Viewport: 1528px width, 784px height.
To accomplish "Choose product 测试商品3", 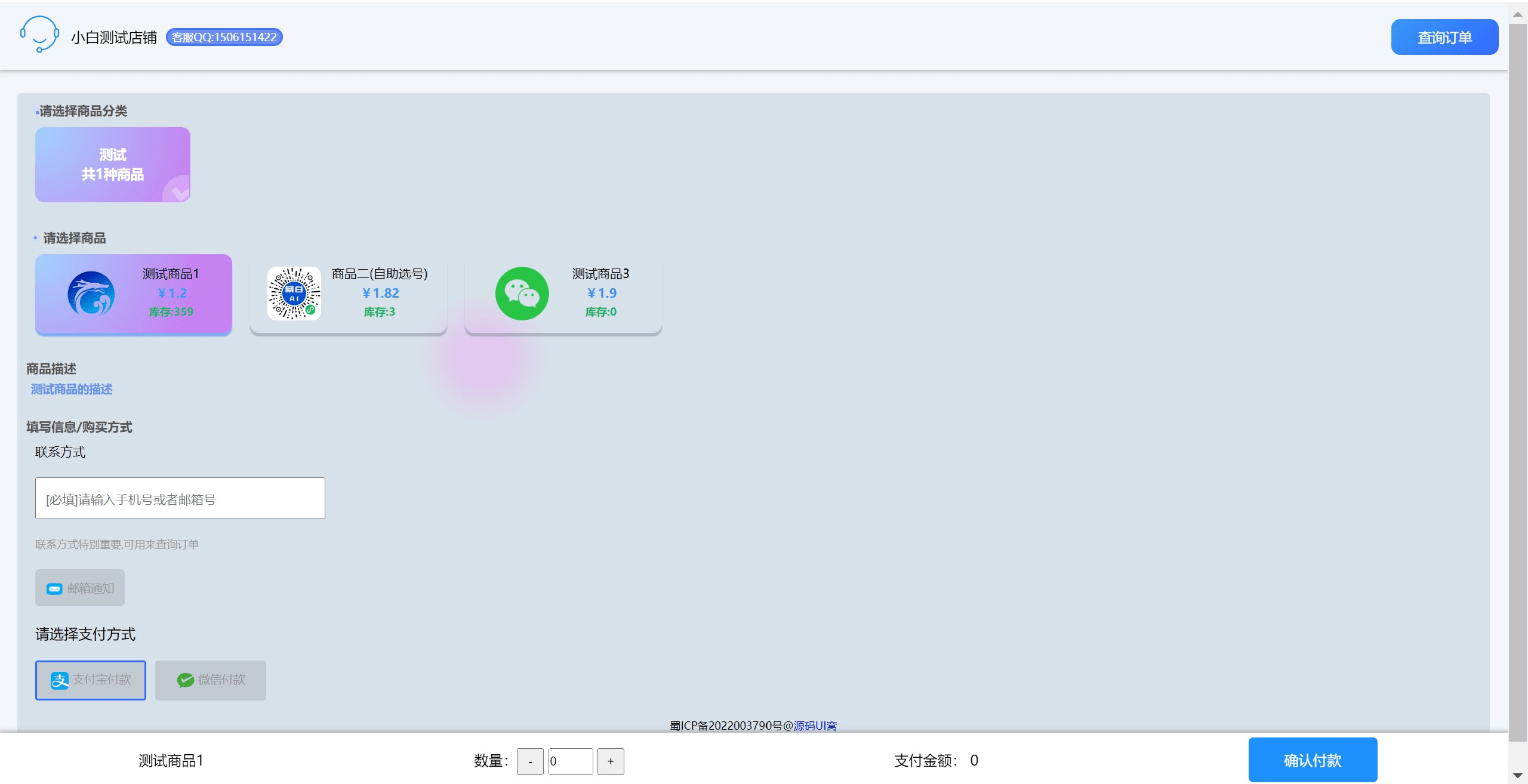I will tap(563, 294).
